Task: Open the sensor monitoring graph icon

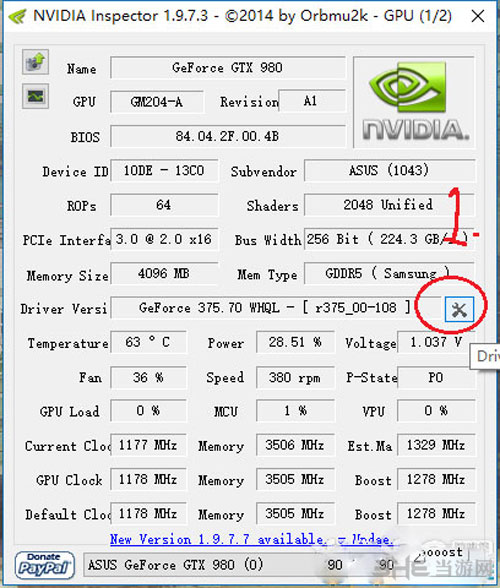Action: click(x=35, y=96)
